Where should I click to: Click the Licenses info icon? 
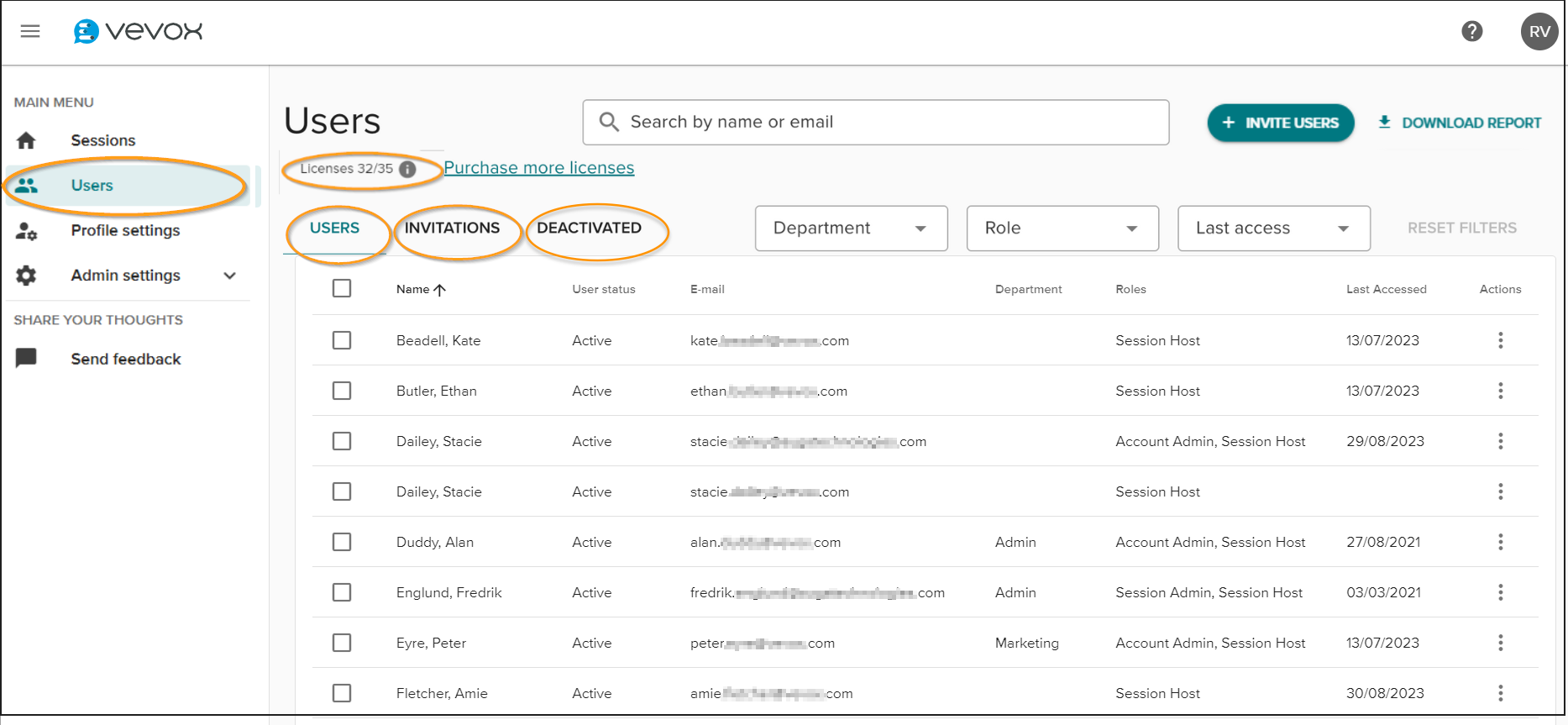[408, 169]
